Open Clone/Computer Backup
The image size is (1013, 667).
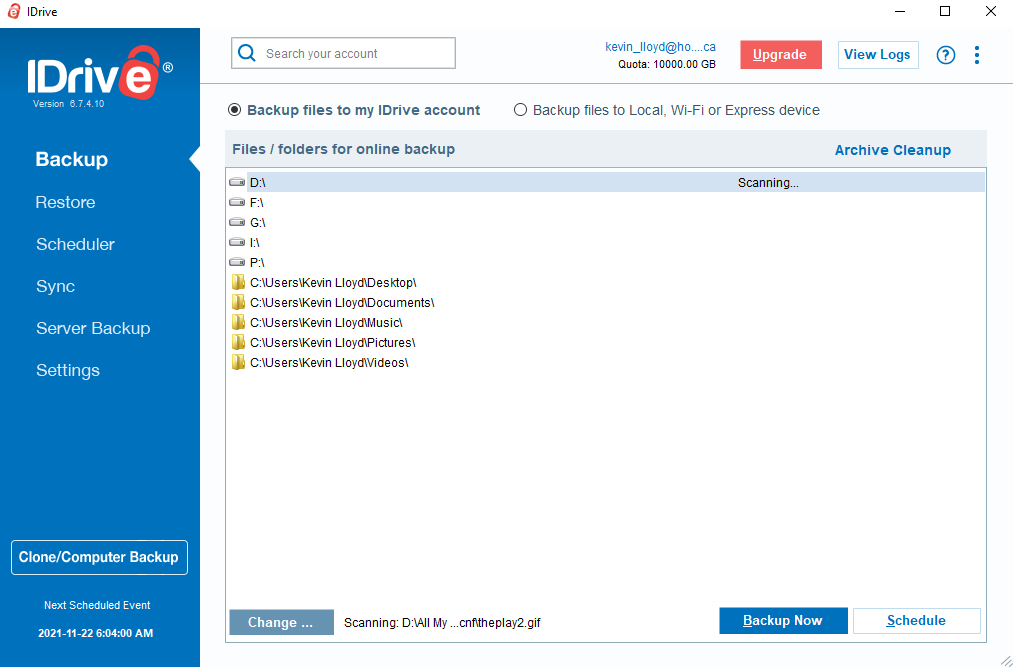point(99,558)
